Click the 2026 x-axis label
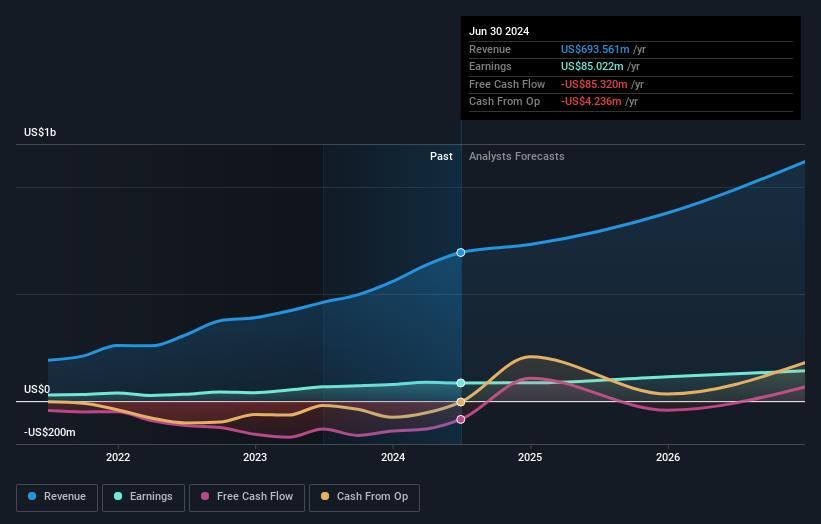Image resolution: width=821 pixels, height=524 pixels. click(668, 458)
